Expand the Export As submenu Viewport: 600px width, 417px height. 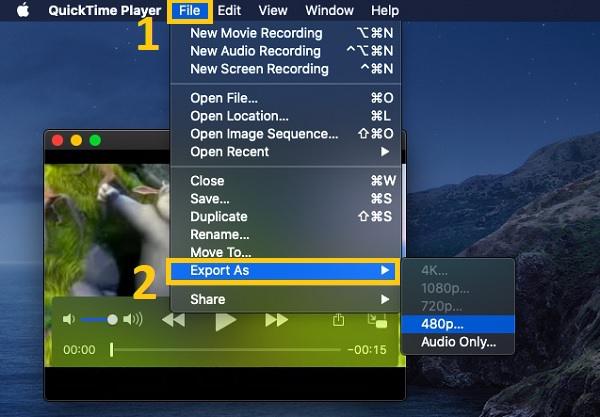click(x=283, y=271)
